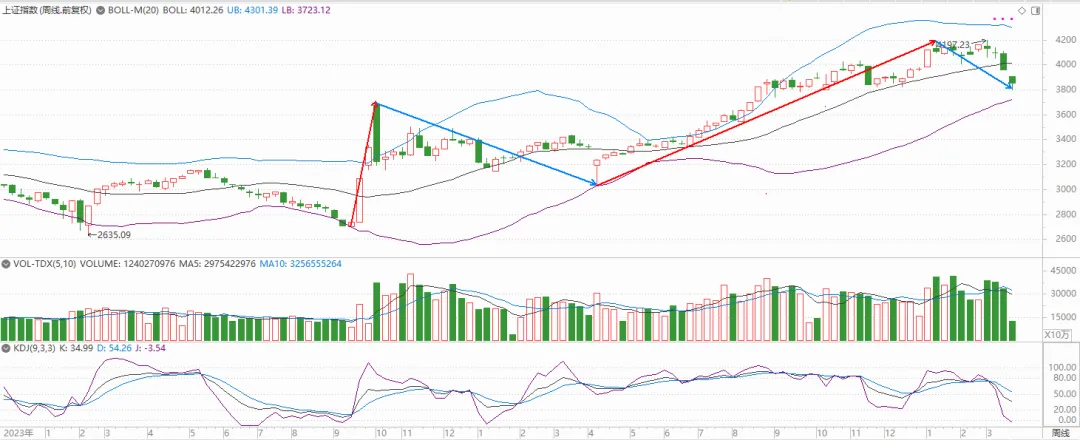Click the 2635.09 low price annotation
The height and width of the screenshot is (440, 1080).
(112, 235)
